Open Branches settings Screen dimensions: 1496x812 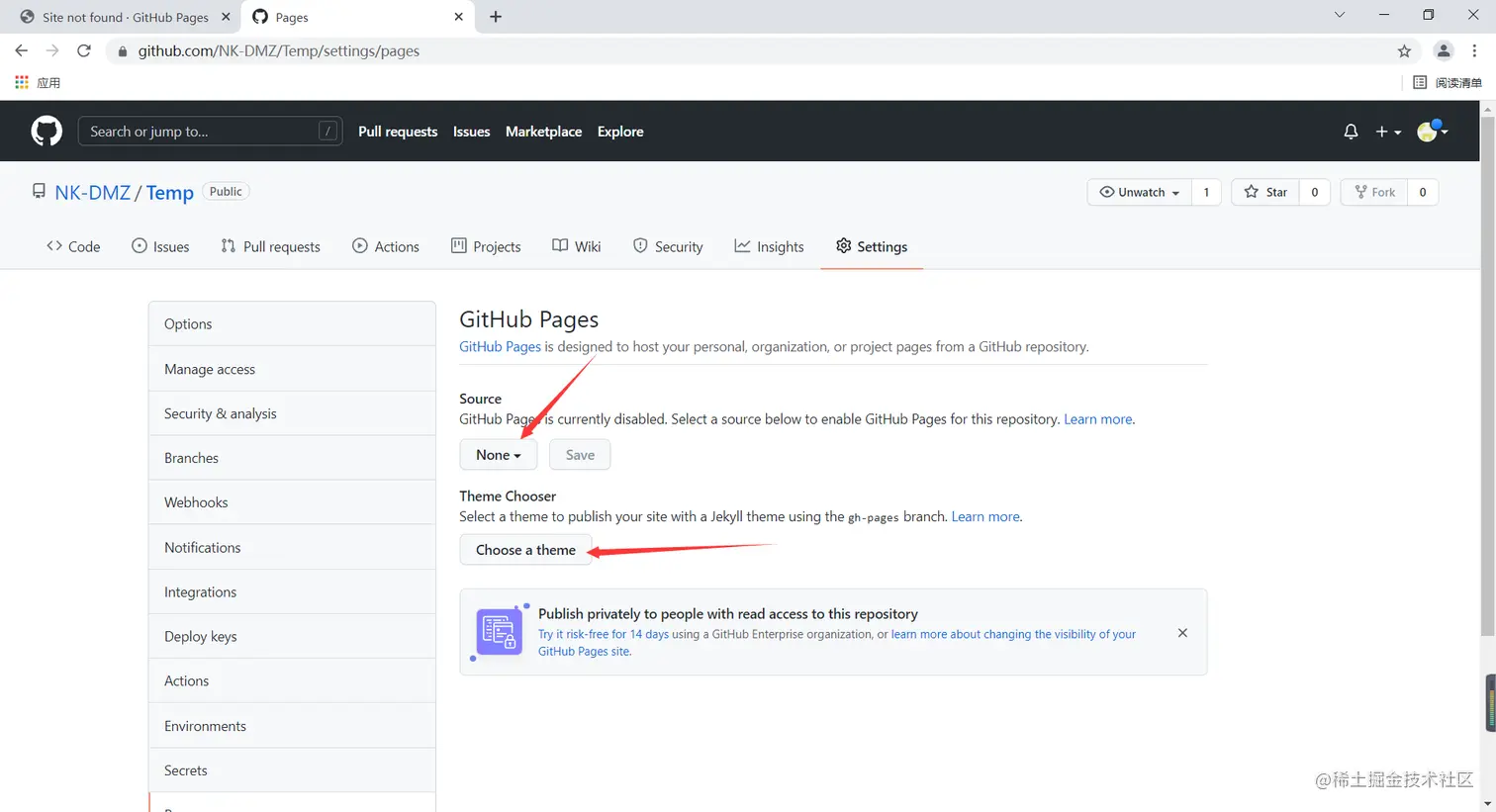pos(292,458)
